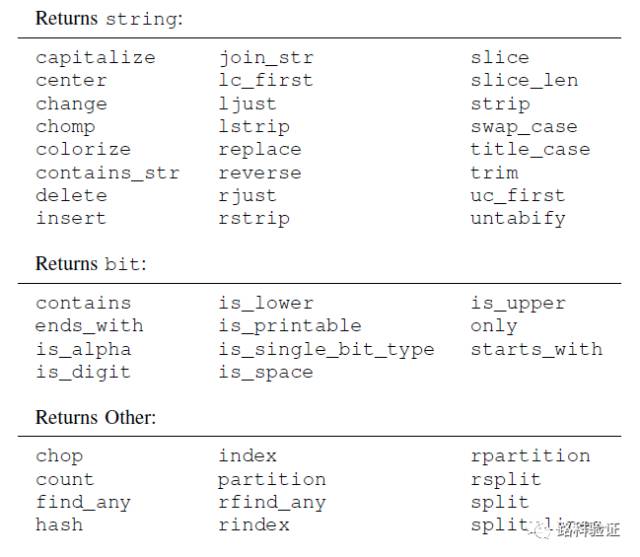This screenshot has height=557, width=640.
Task: Click the Returns string heading
Action: click(x=109, y=19)
